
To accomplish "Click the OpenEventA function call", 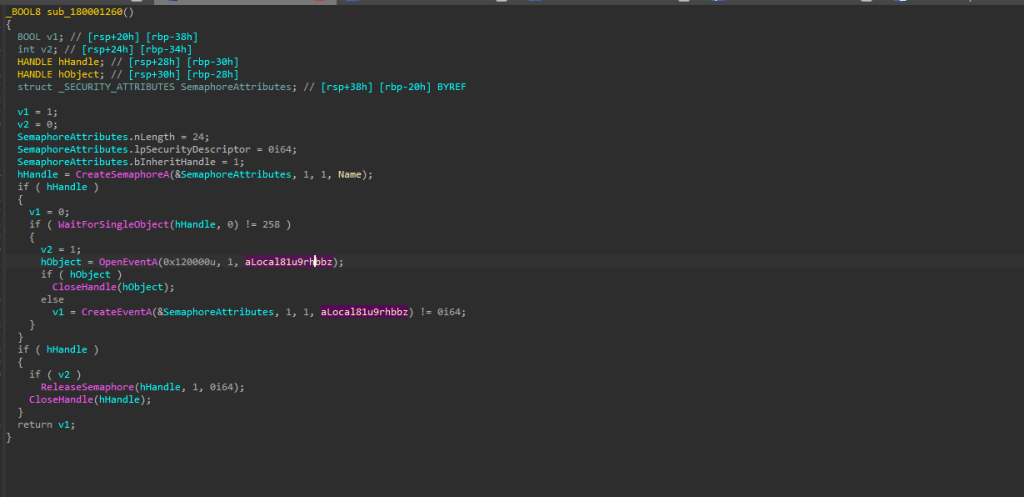I will tap(128, 262).
